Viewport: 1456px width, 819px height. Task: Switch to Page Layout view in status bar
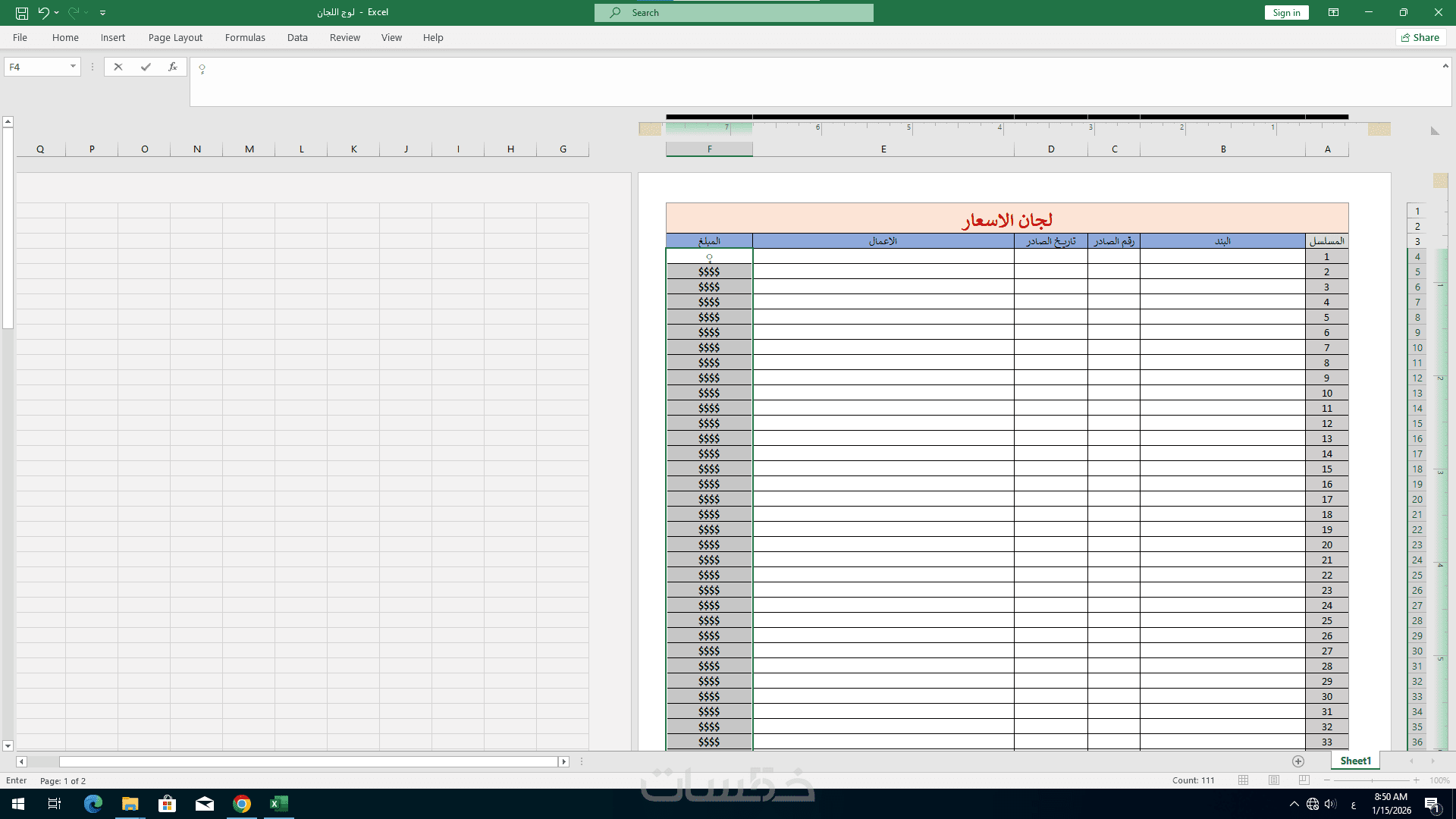pos(1274,780)
